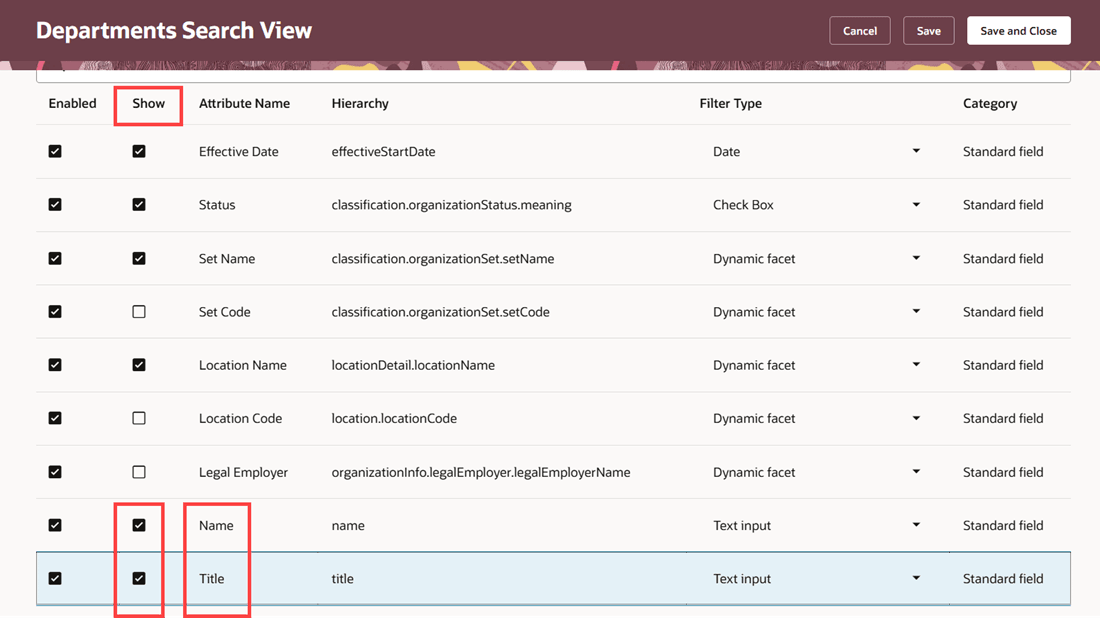This screenshot has height=618, width=1100.
Task: Toggle Show checkbox for Set Name
Action: (x=139, y=258)
